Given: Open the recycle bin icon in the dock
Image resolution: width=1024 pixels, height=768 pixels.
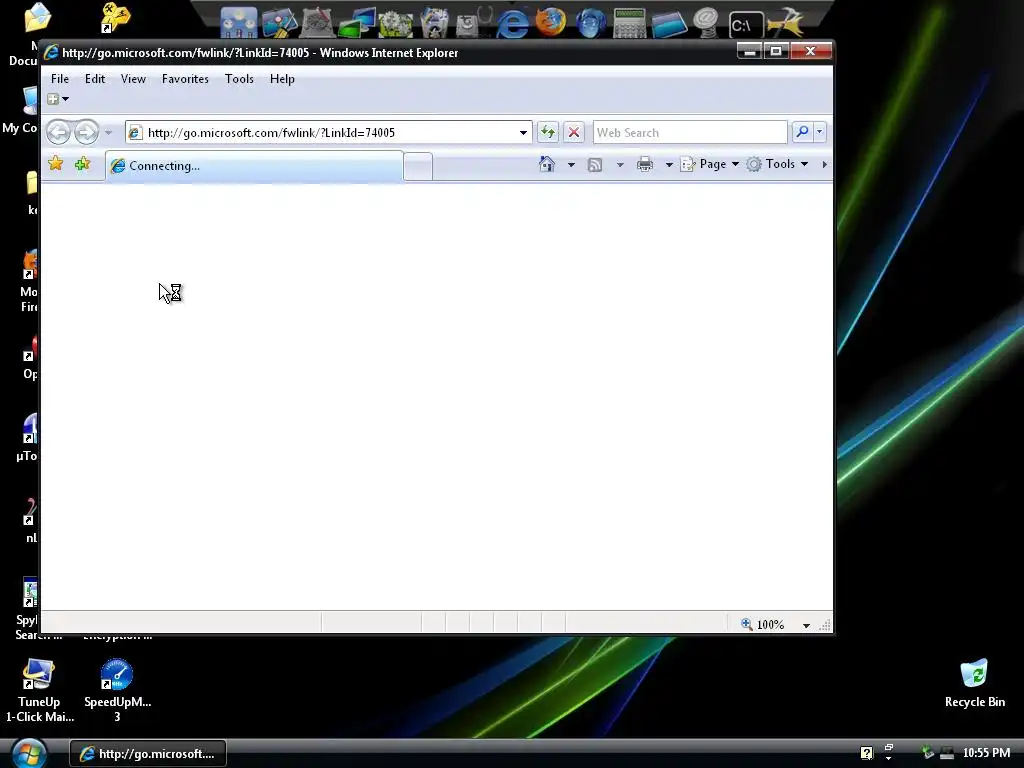Looking at the screenshot, I should pyautogui.click(x=434, y=23).
